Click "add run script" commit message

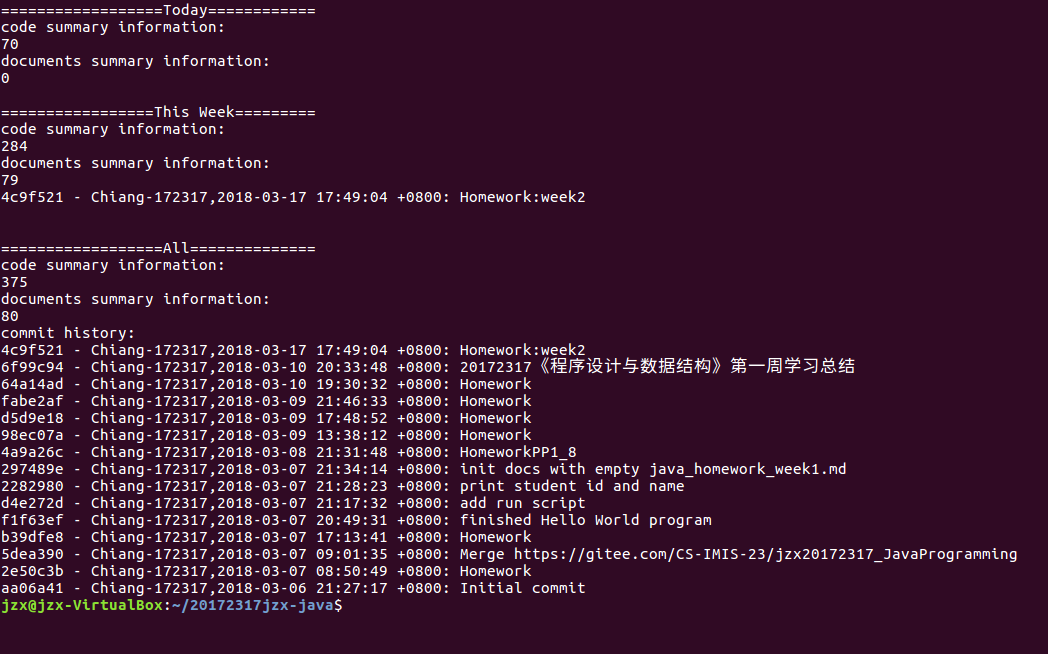click(522, 503)
